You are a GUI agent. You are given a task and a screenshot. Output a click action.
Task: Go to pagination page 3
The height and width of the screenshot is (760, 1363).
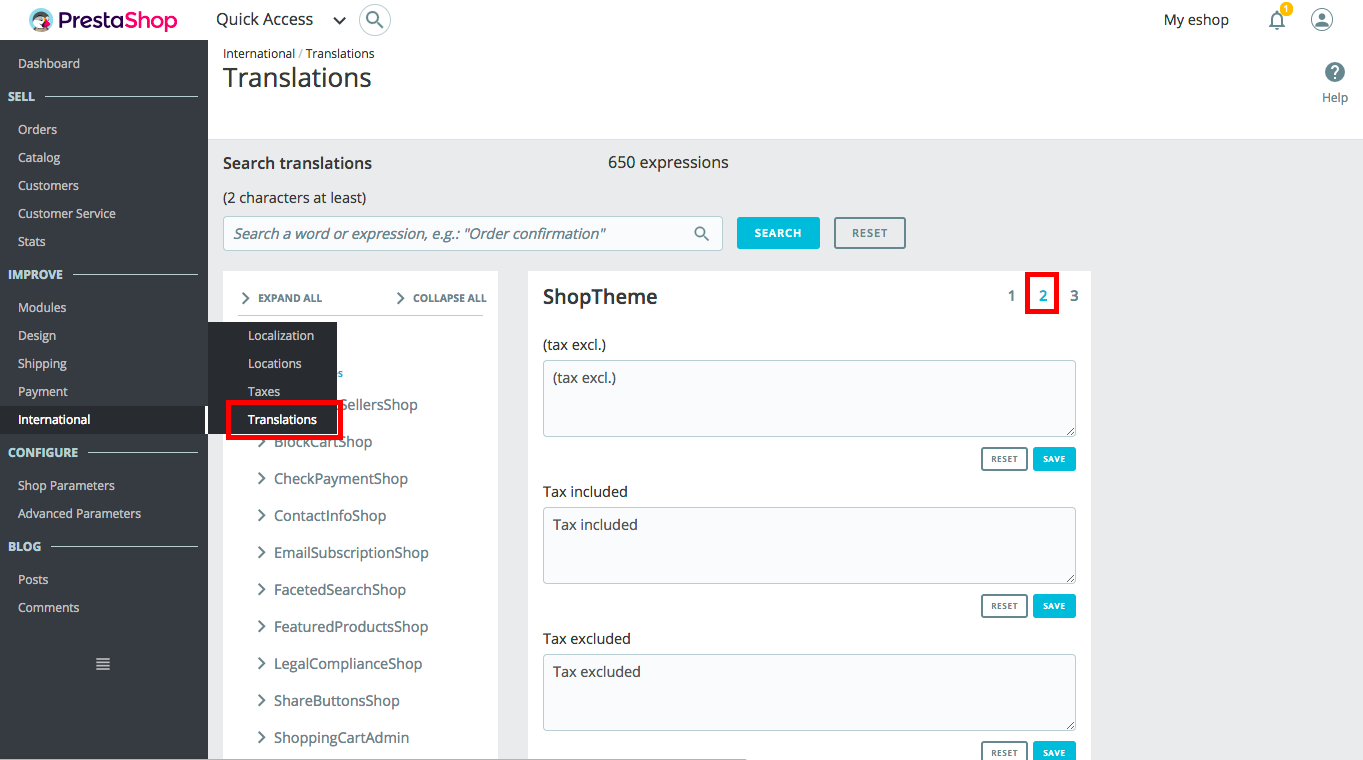(1074, 296)
